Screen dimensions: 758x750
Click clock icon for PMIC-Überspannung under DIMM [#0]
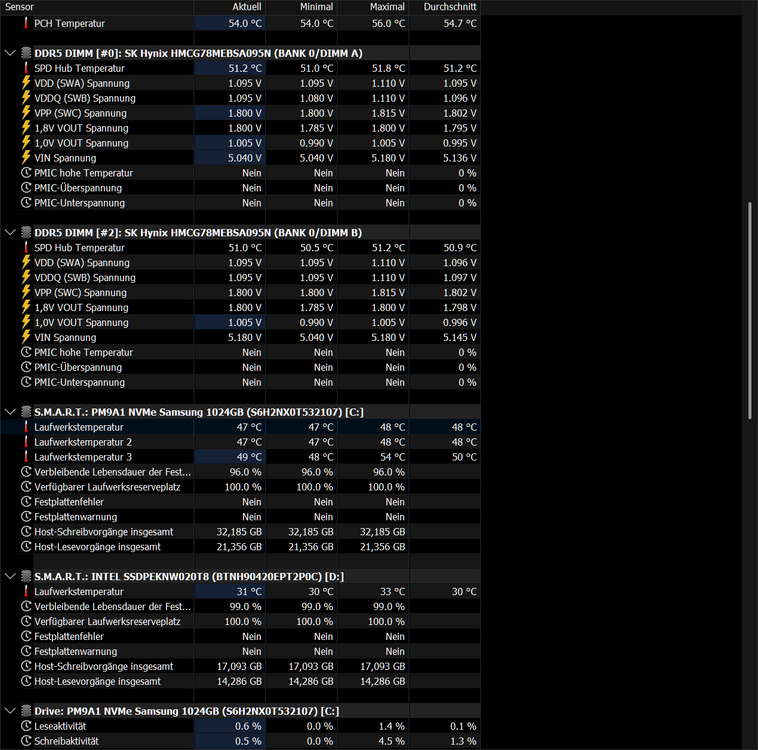26,188
